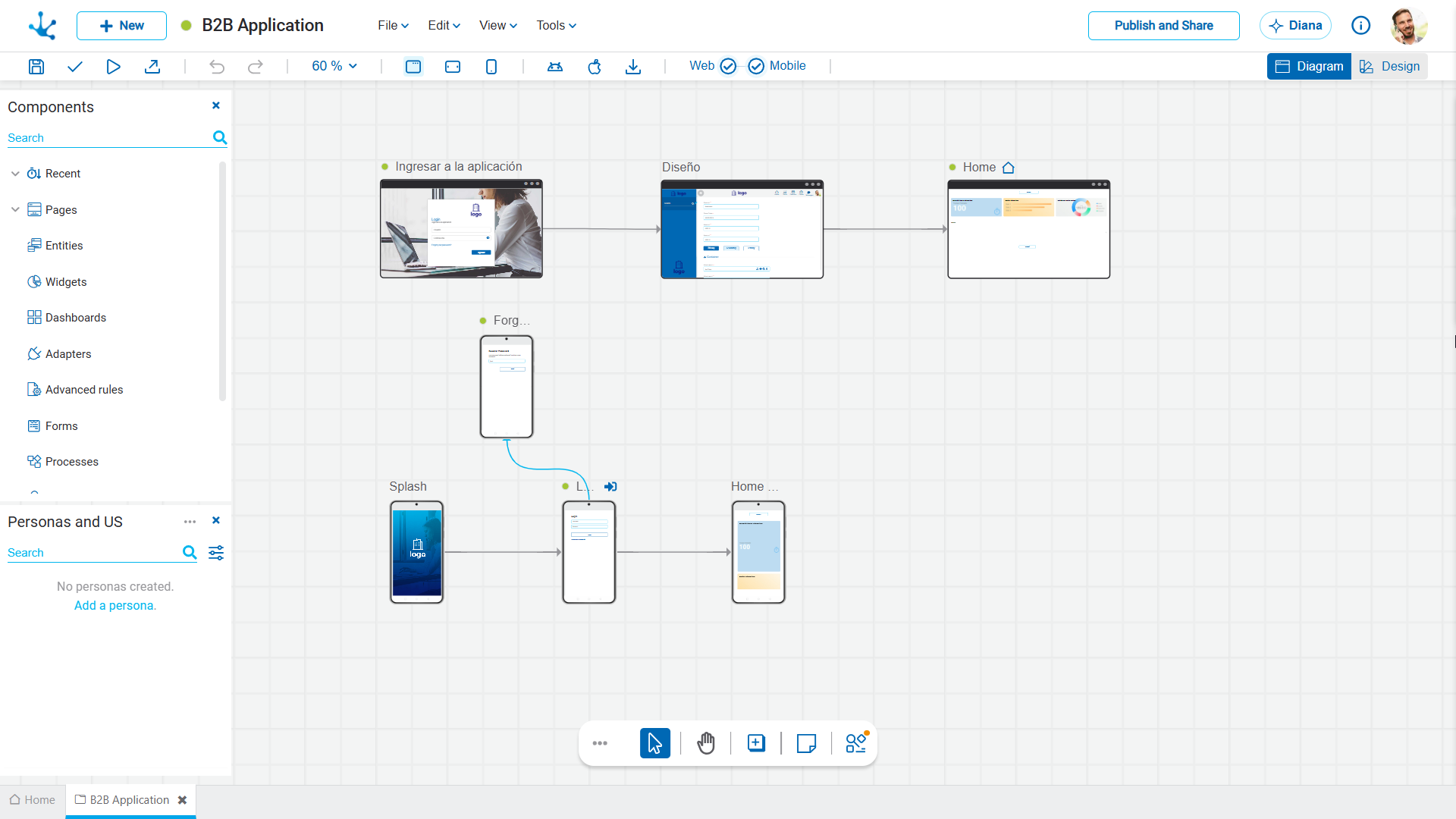Open the File menu
1456x819 pixels.
[x=394, y=26]
